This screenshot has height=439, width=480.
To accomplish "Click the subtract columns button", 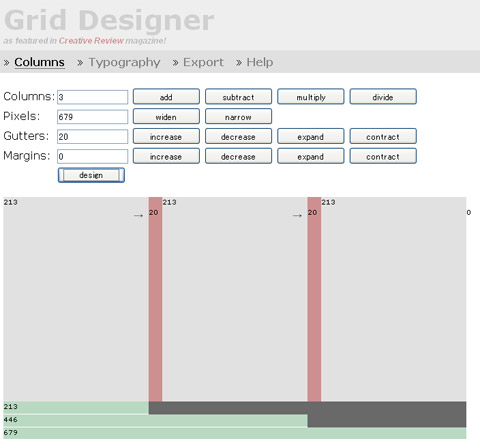I will pos(238,97).
